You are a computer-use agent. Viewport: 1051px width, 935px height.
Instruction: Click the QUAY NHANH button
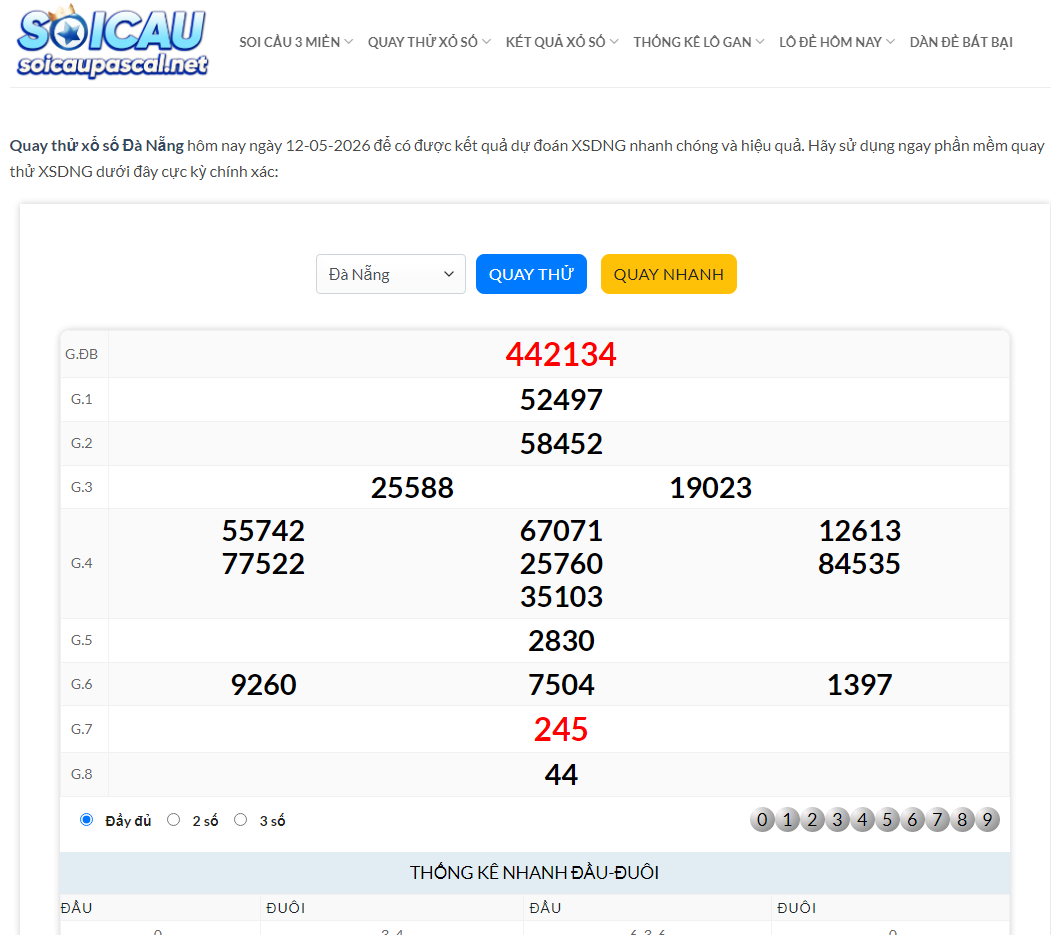tap(669, 274)
